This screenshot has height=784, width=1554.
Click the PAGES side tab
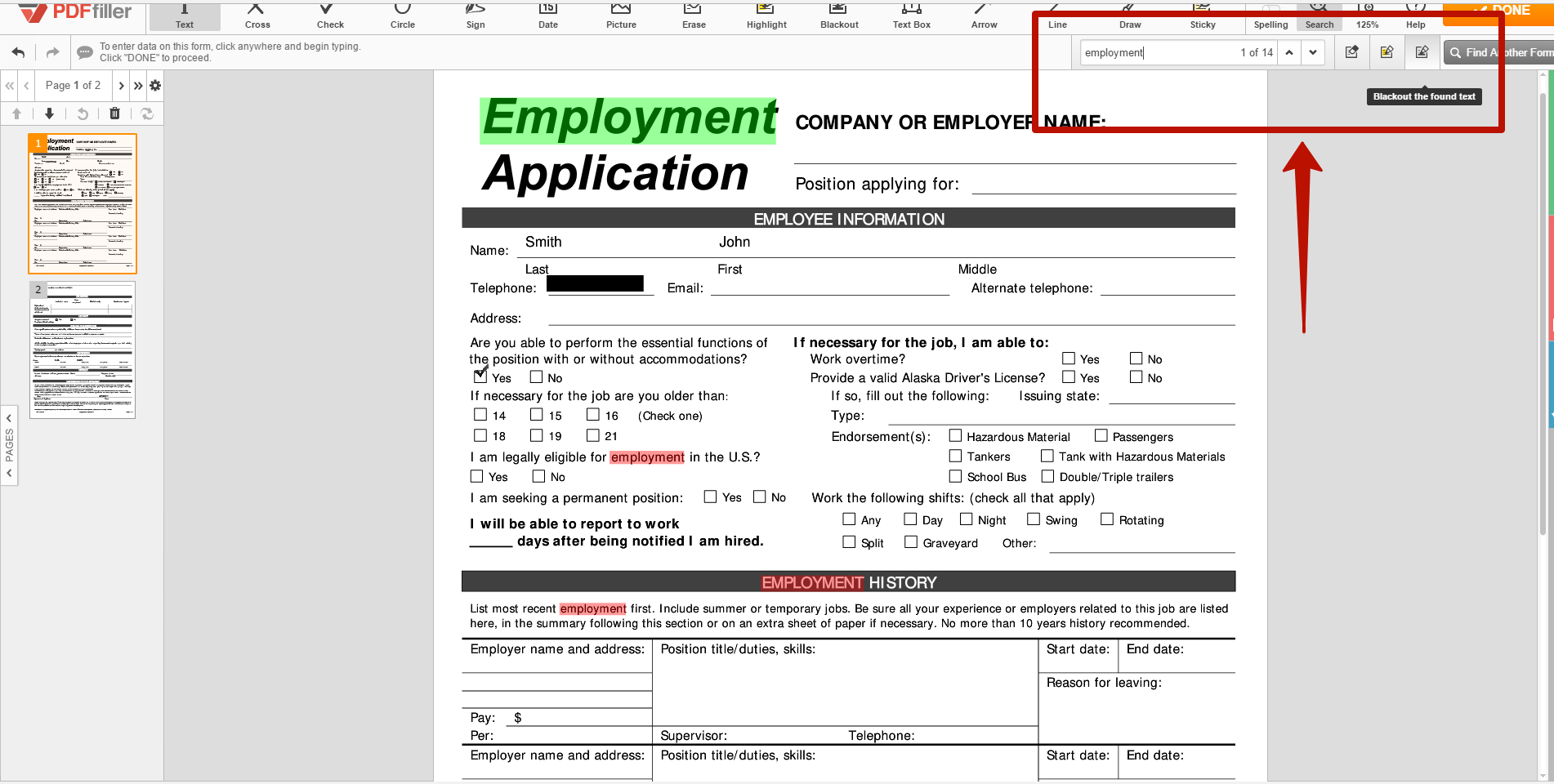point(9,445)
